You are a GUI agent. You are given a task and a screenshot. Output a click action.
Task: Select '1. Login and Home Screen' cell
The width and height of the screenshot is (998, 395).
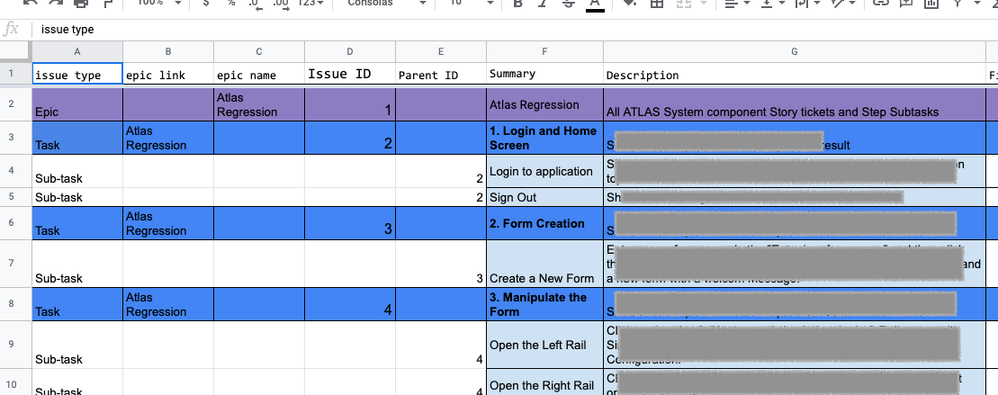click(x=545, y=137)
